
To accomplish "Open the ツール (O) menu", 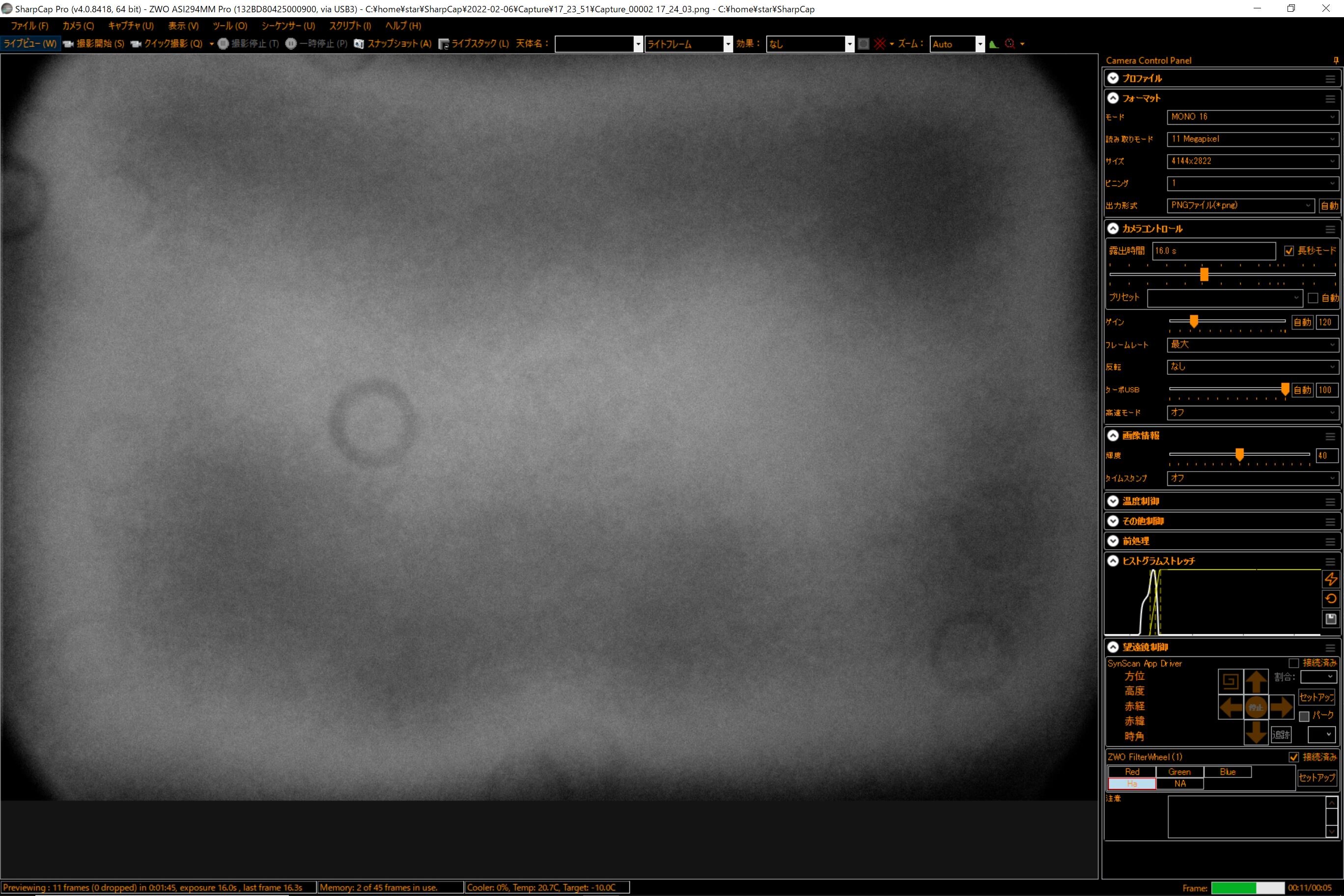I will tap(230, 26).
